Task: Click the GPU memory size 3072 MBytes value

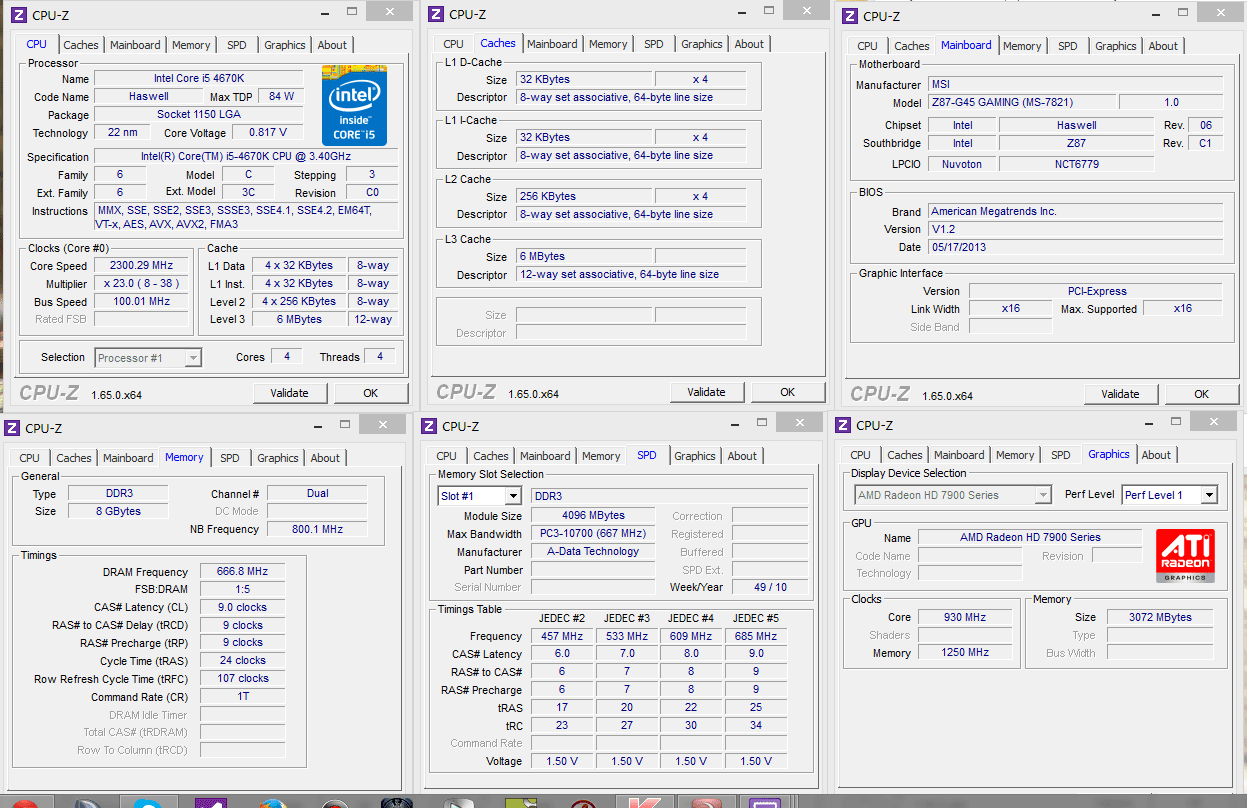Action: pos(1160,618)
